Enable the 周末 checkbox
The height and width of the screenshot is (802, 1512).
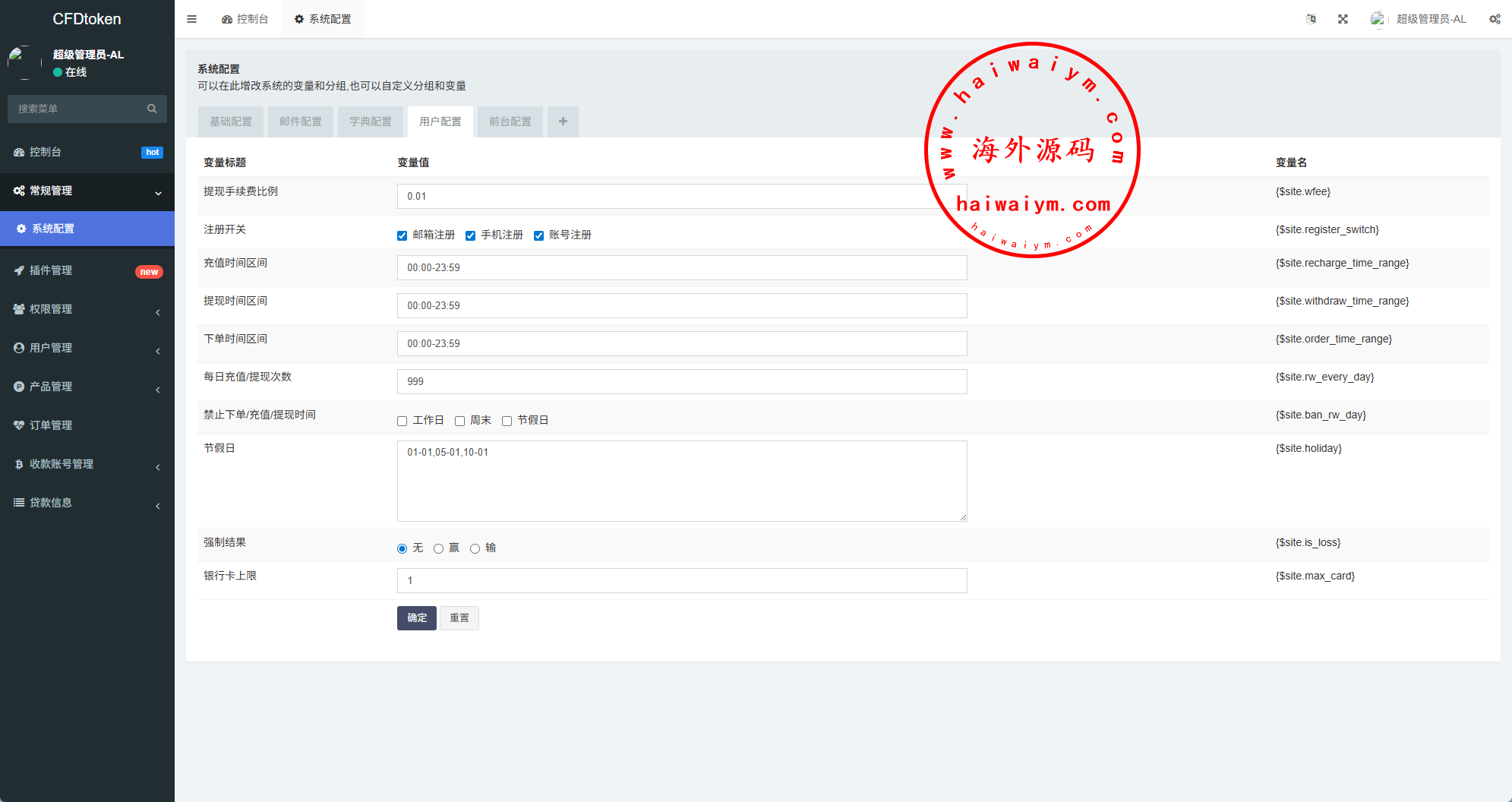pyautogui.click(x=460, y=421)
